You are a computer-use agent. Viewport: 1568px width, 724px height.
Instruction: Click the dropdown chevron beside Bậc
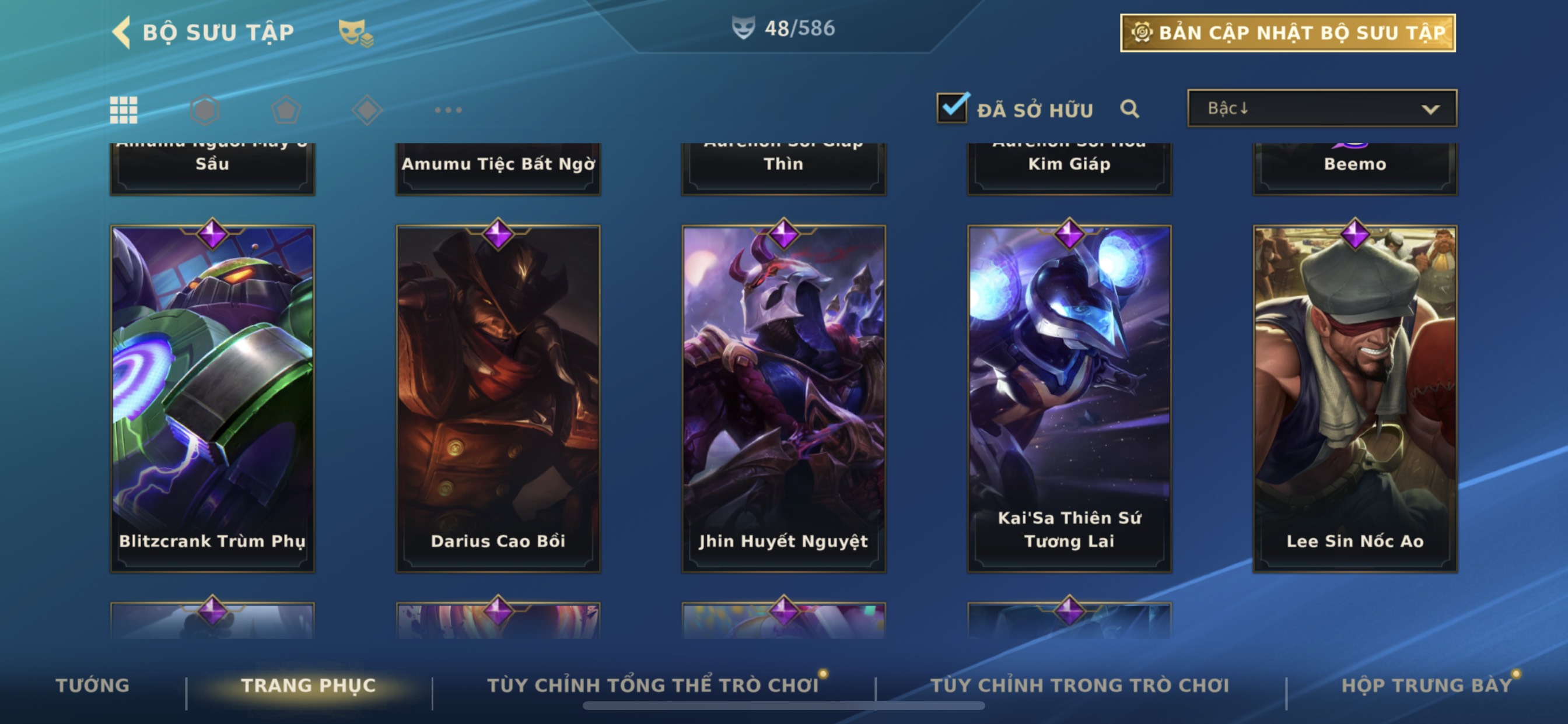[1430, 110]
